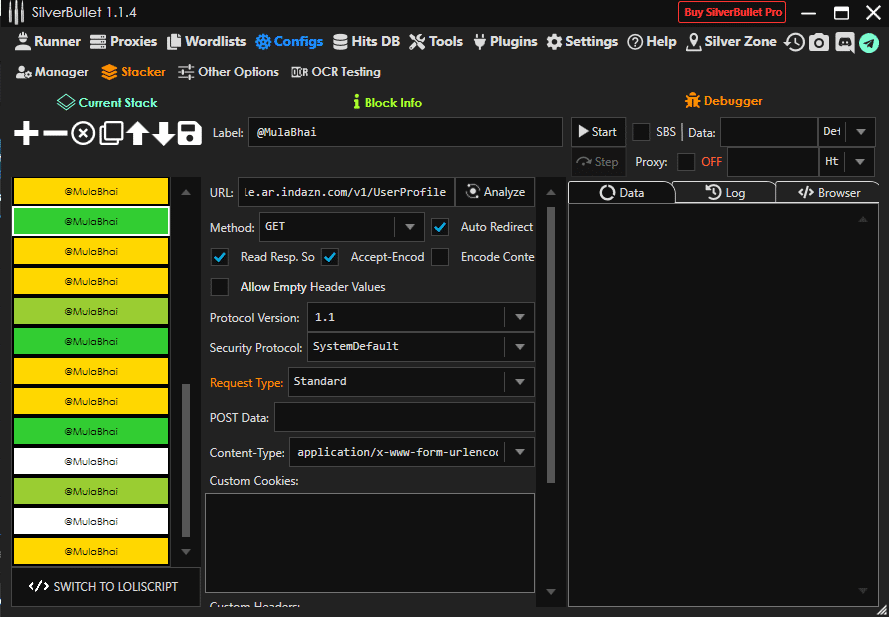The height and width of the screenshot is (617, 889).
Task: Click Buy SilverBullet Pro button
Action: 732,12
